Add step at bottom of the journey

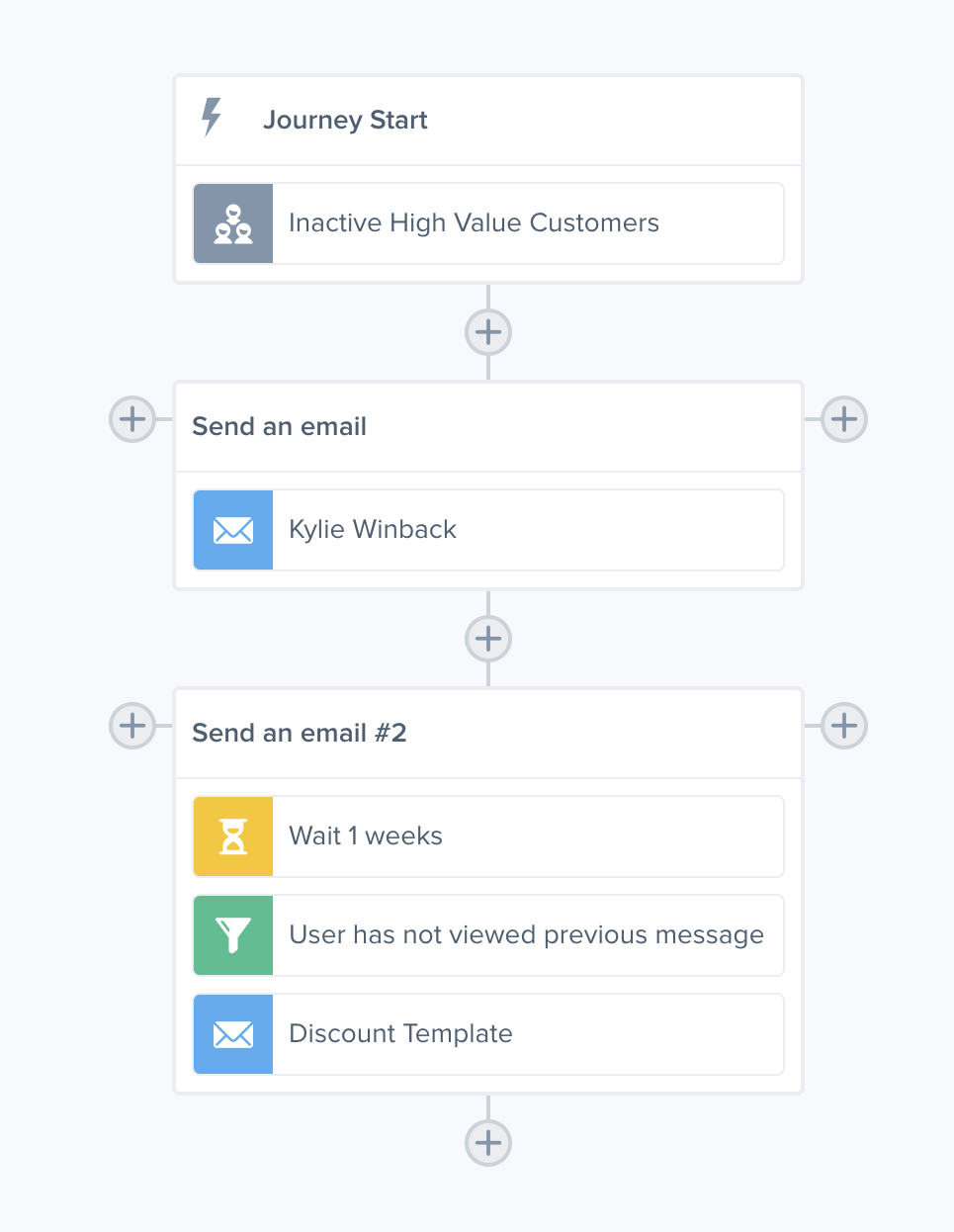point(488,1143)
